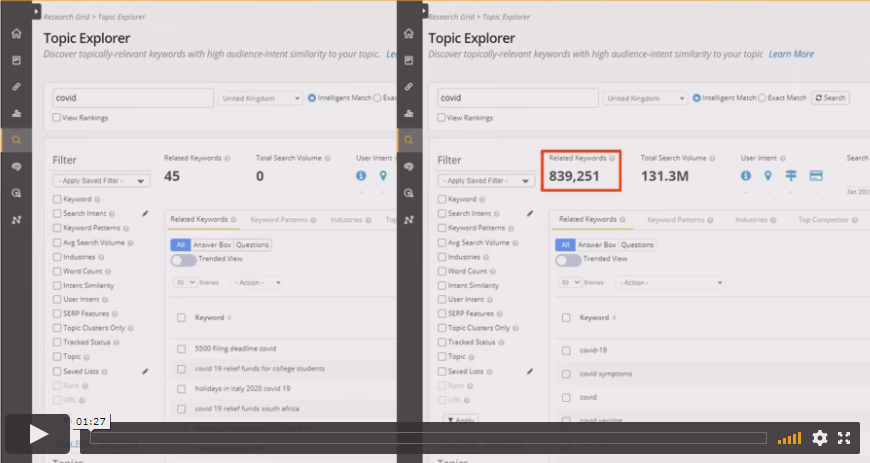Tick the checkbox for '5500 filing deadline covid'

point(181,349)
